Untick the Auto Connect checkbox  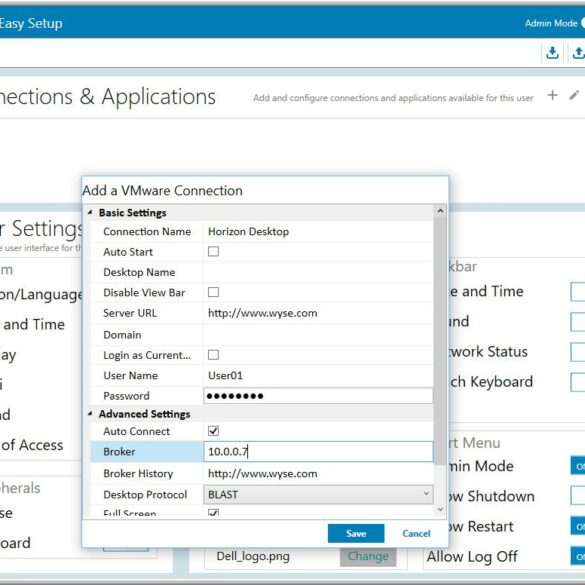coord(213,431)
